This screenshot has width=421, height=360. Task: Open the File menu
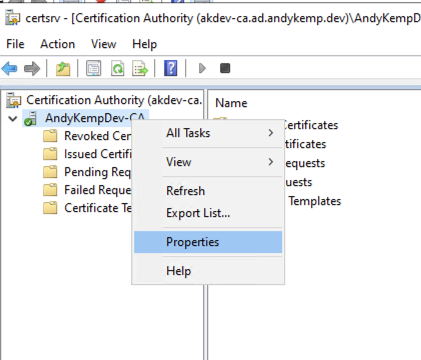pos(15,44)
